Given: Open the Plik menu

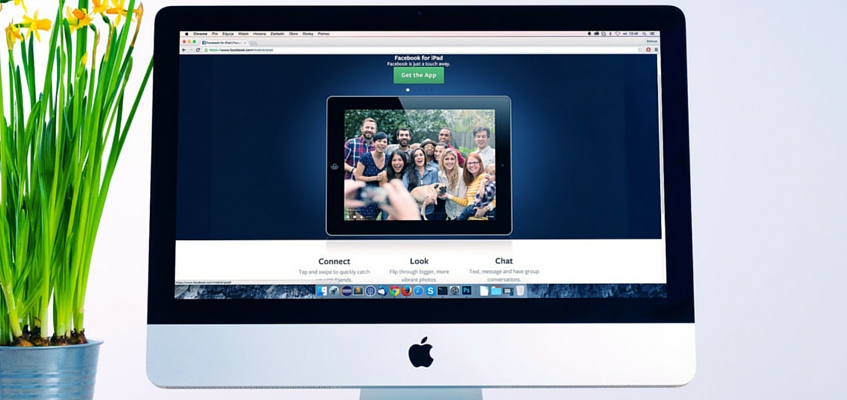Looking at the screenshot, I should click(215, 34).
